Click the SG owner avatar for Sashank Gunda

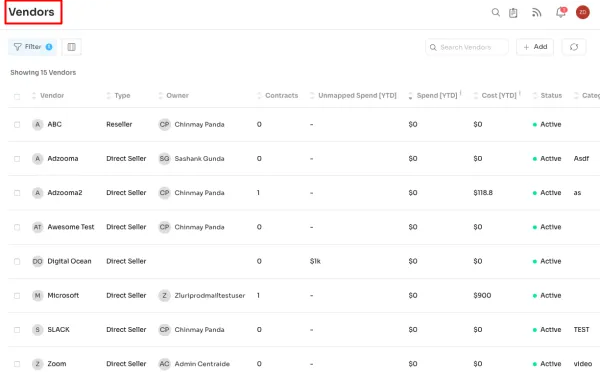point(165,158)
